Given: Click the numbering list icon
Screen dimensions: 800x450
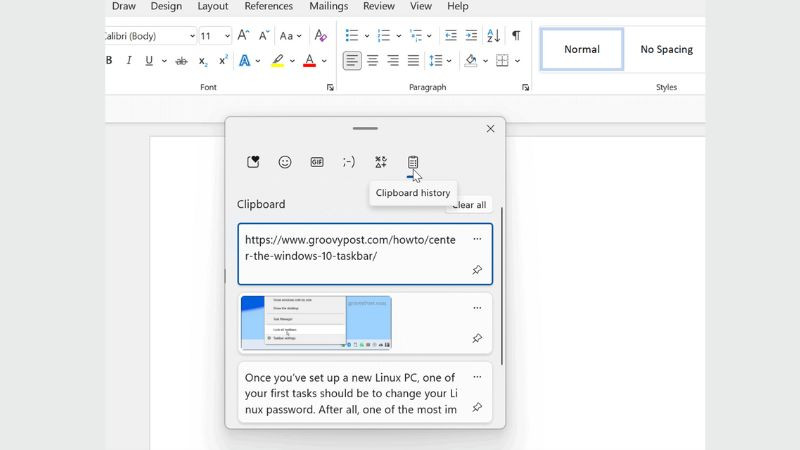Looking at the screenshot, I should pos(384,35).
